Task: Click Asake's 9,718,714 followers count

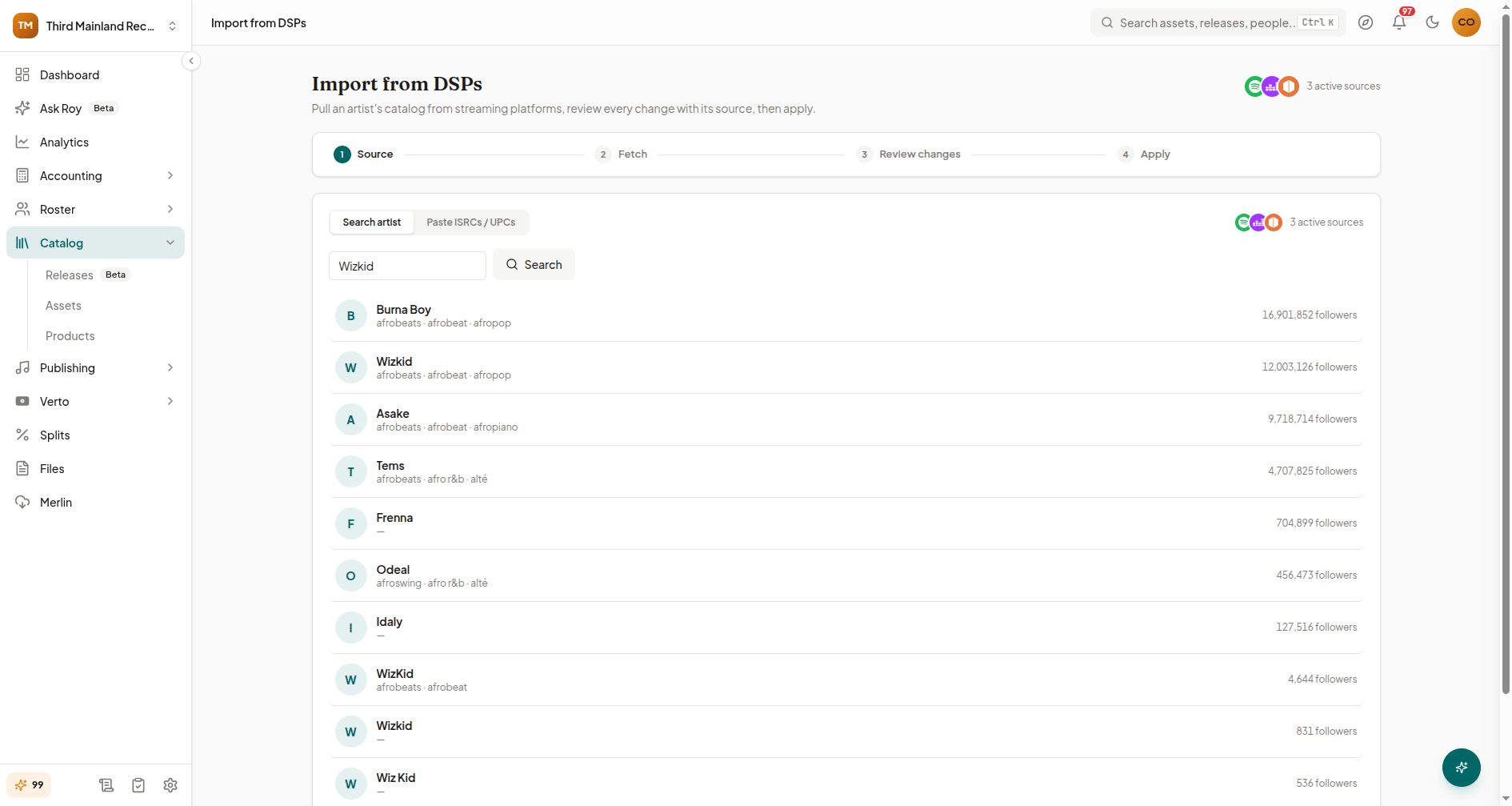Action: pyautogui.click(x=1313, y=419)
